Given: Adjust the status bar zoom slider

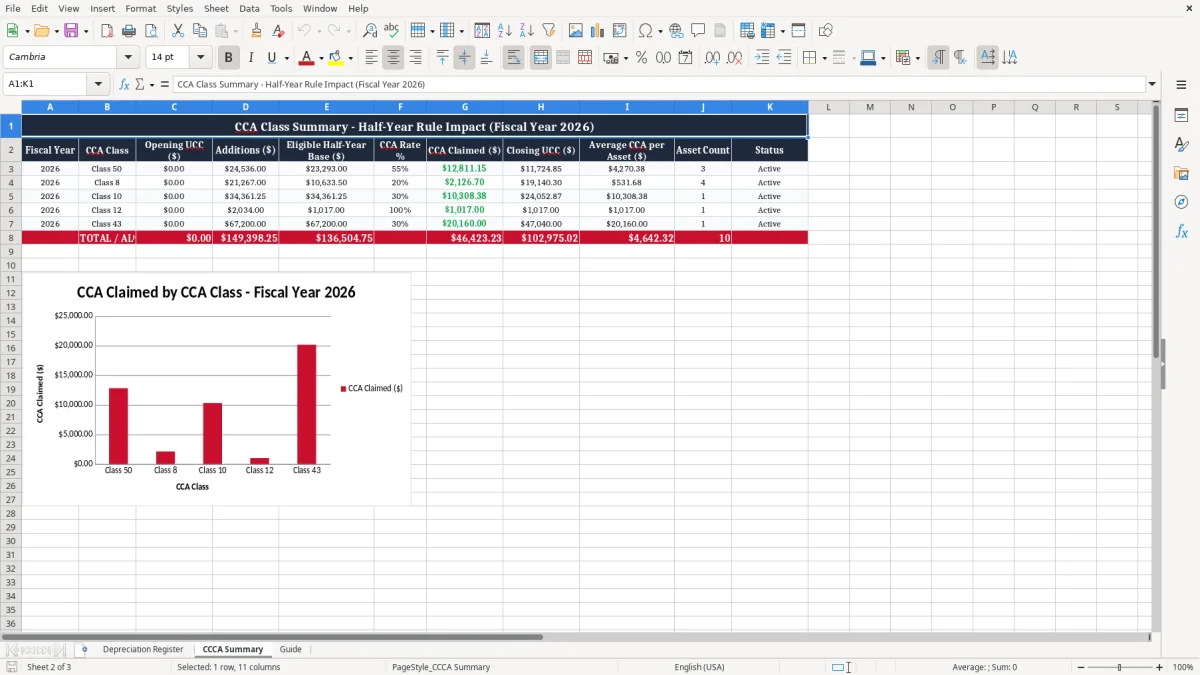Looking at the screenshot, I should coord(1120,667).
